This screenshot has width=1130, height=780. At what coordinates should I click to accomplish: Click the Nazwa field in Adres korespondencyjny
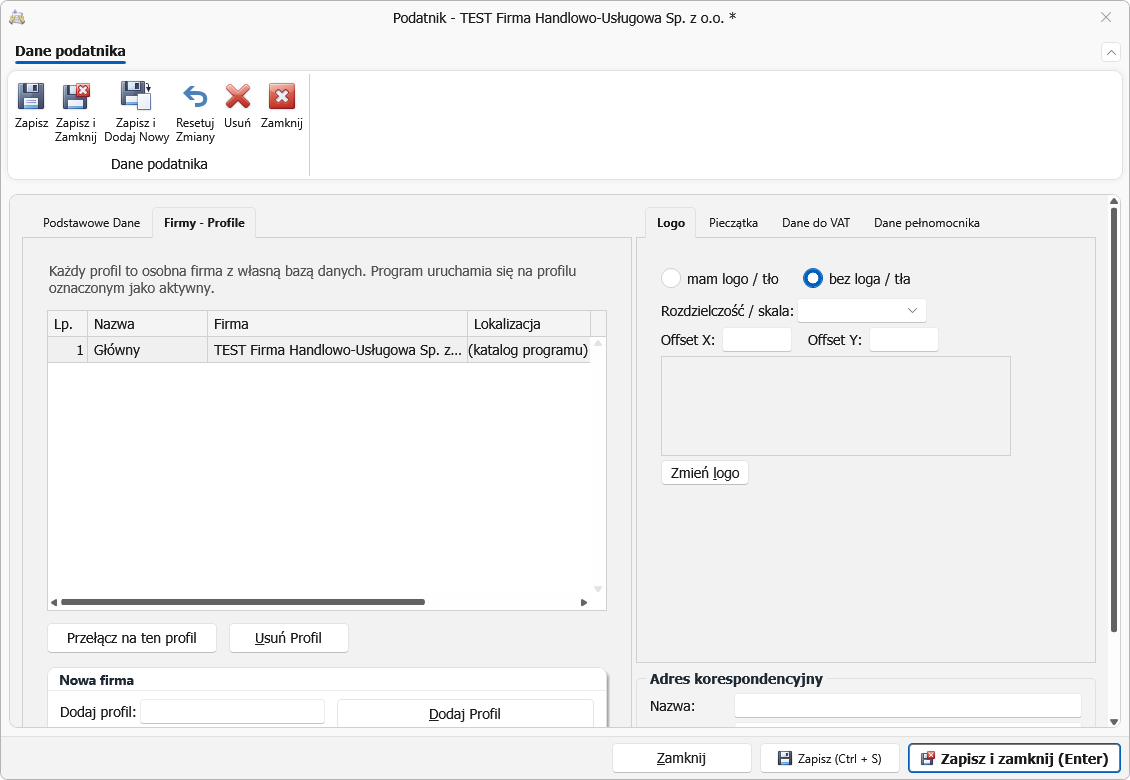coord(907,706)
